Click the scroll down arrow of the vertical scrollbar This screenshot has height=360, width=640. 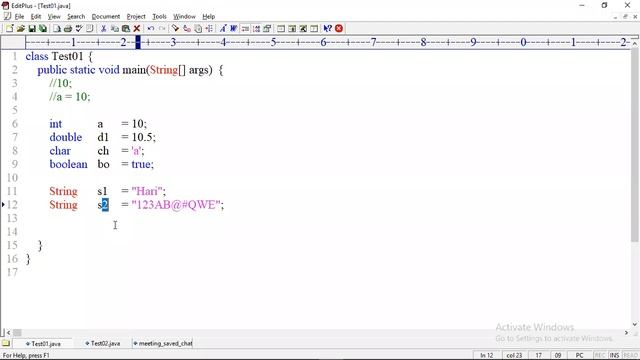point(634,324)
